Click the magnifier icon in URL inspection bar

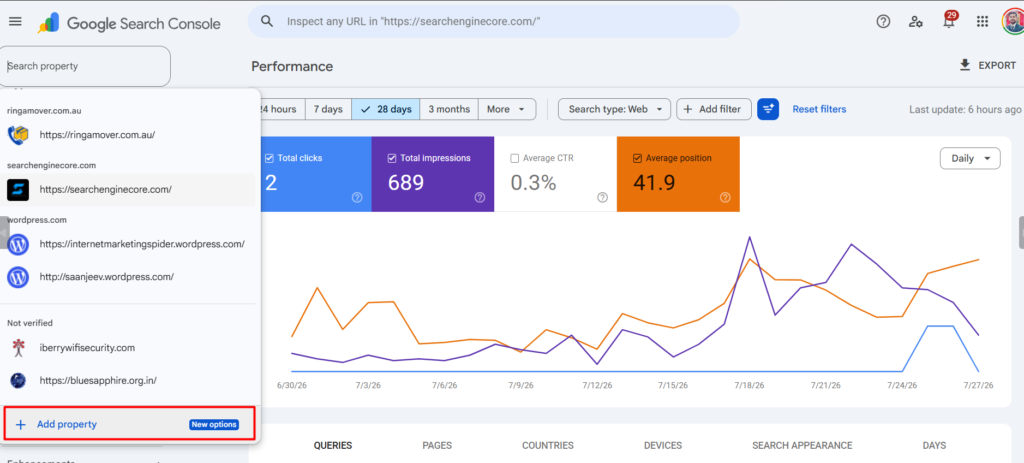(266, 22)
